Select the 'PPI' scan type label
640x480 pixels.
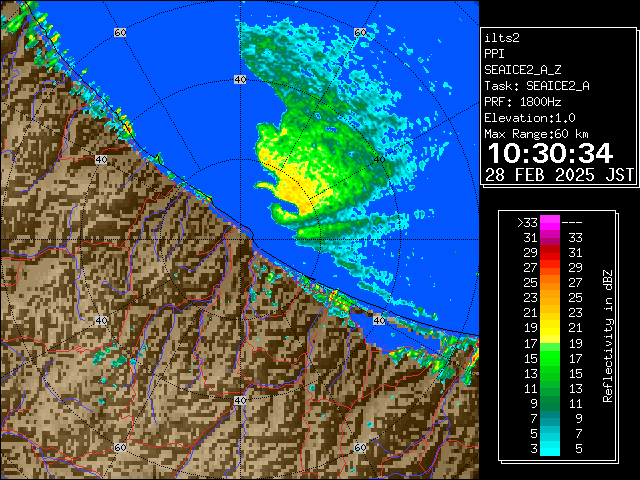(494, 54)
